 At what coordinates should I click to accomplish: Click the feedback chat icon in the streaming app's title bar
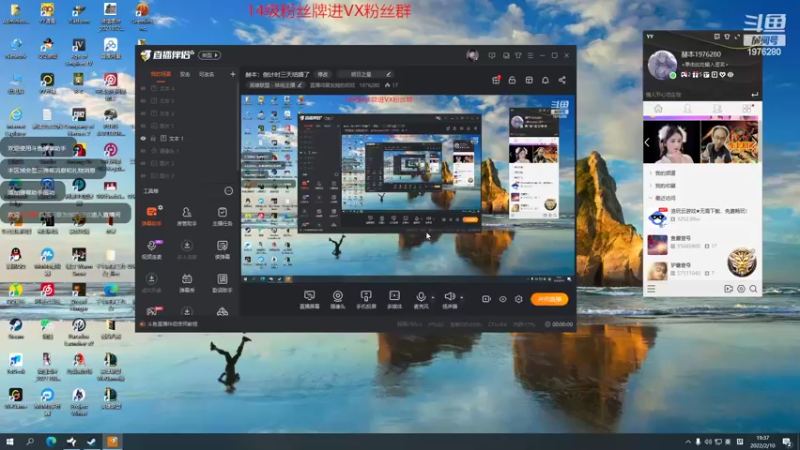[x=491, y=55]
